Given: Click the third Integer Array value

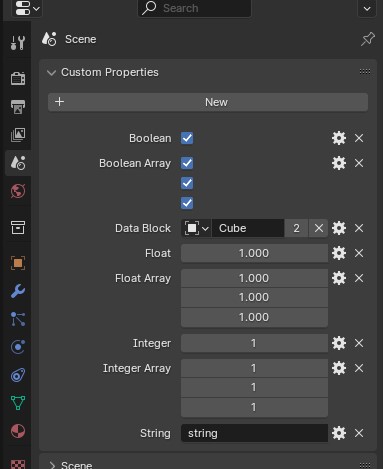Looking at the screenshot, I should click(254, 407).
